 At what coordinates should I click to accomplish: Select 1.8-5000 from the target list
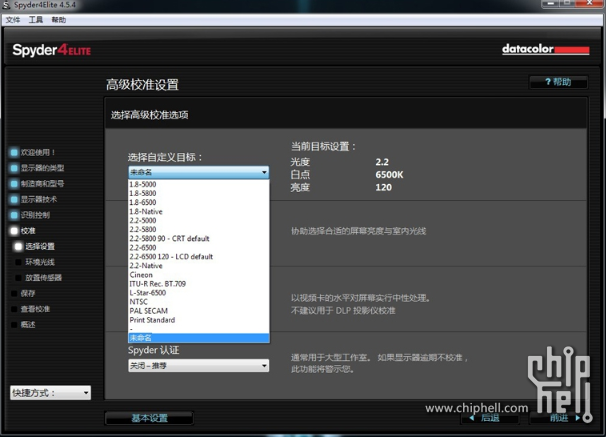point(199,184)
